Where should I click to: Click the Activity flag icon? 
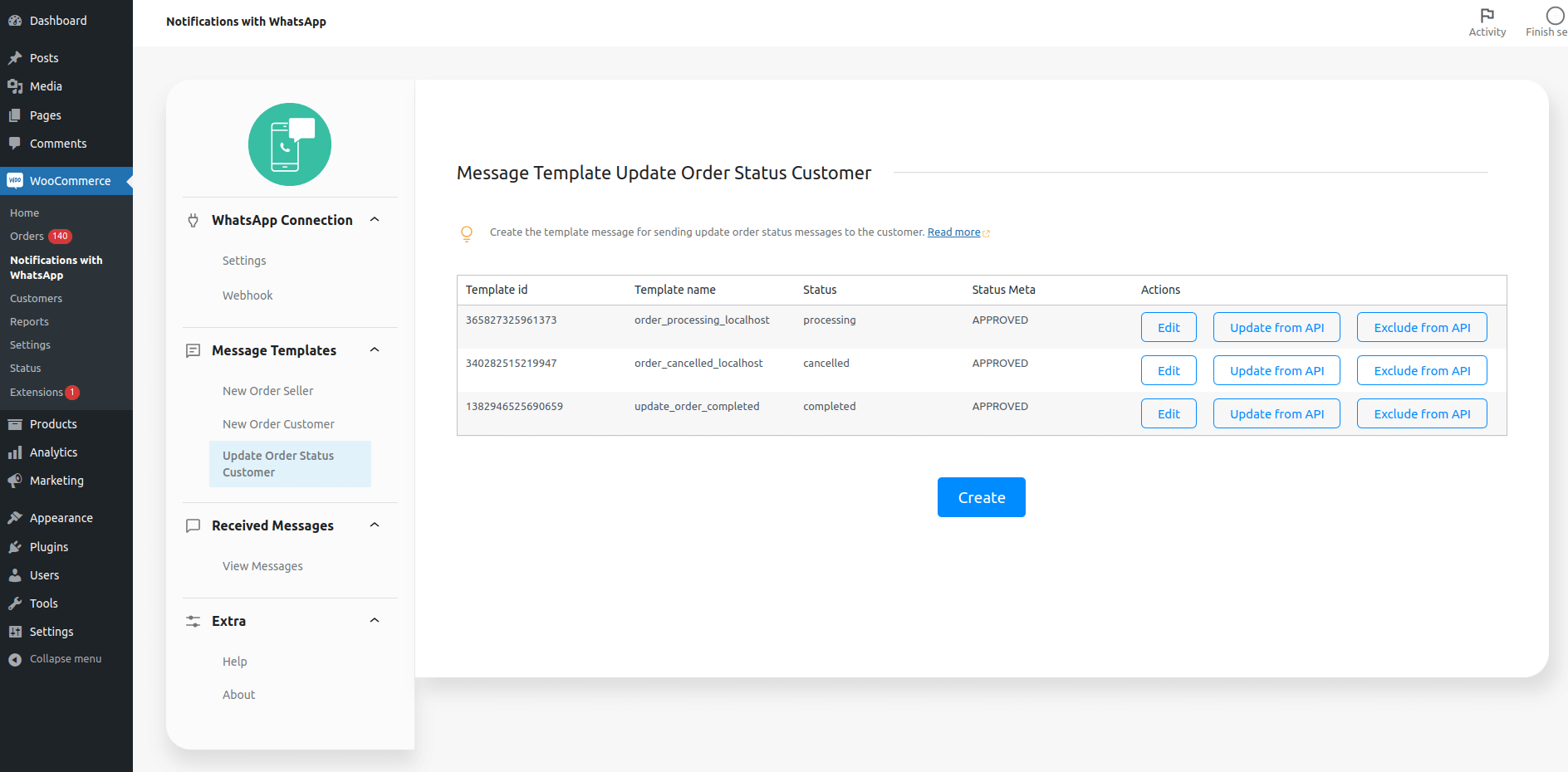pos(1487,15)
